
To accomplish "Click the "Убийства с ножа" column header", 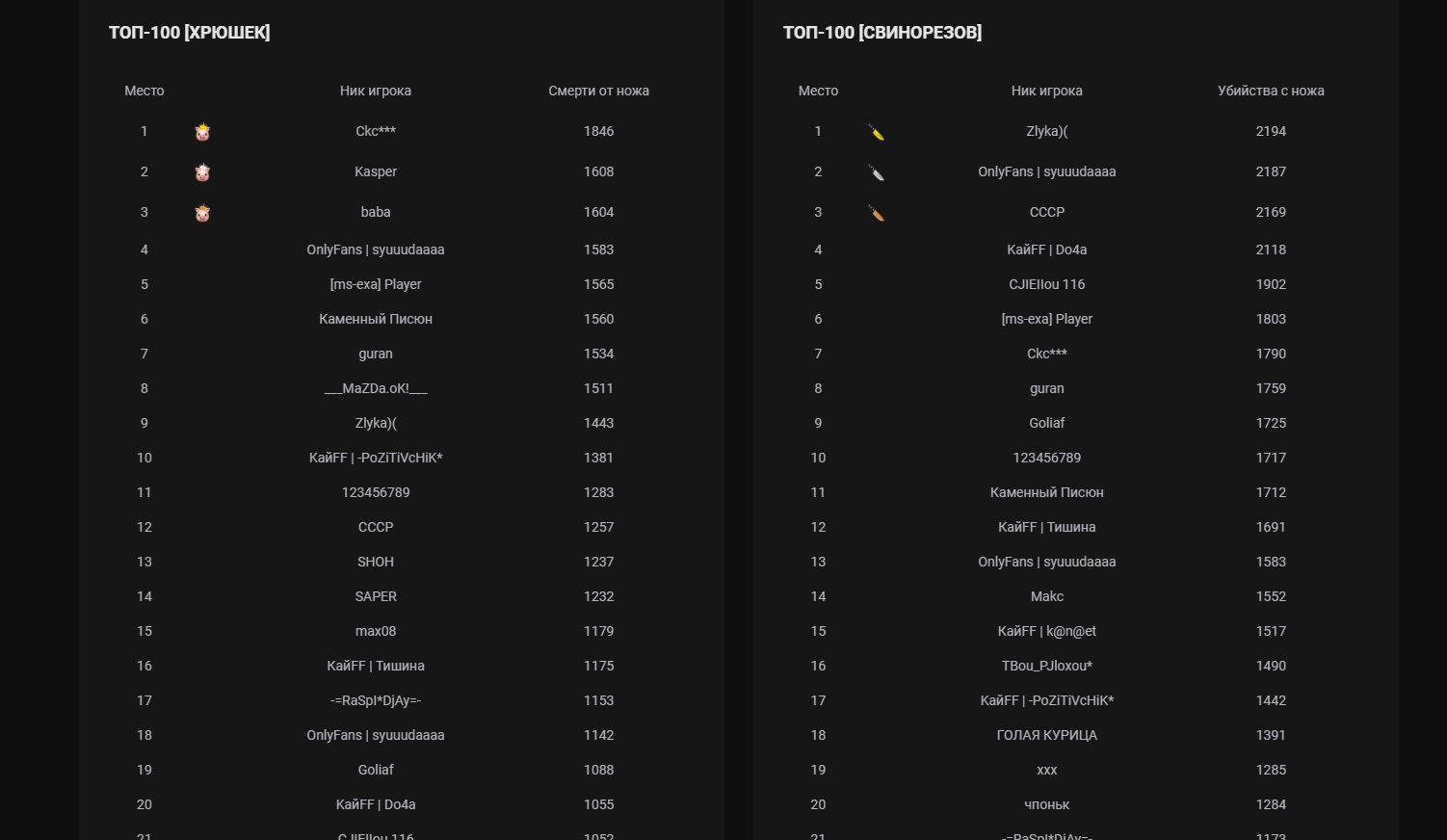I will click(x=1270, y=91).
